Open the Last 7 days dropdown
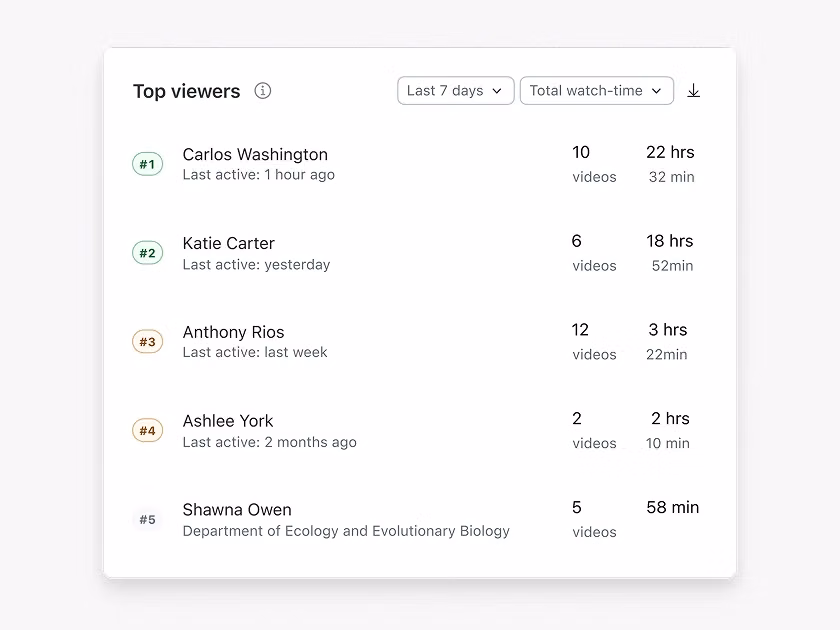The width and height of the screenshot is (840, 630). click(455, 91)
